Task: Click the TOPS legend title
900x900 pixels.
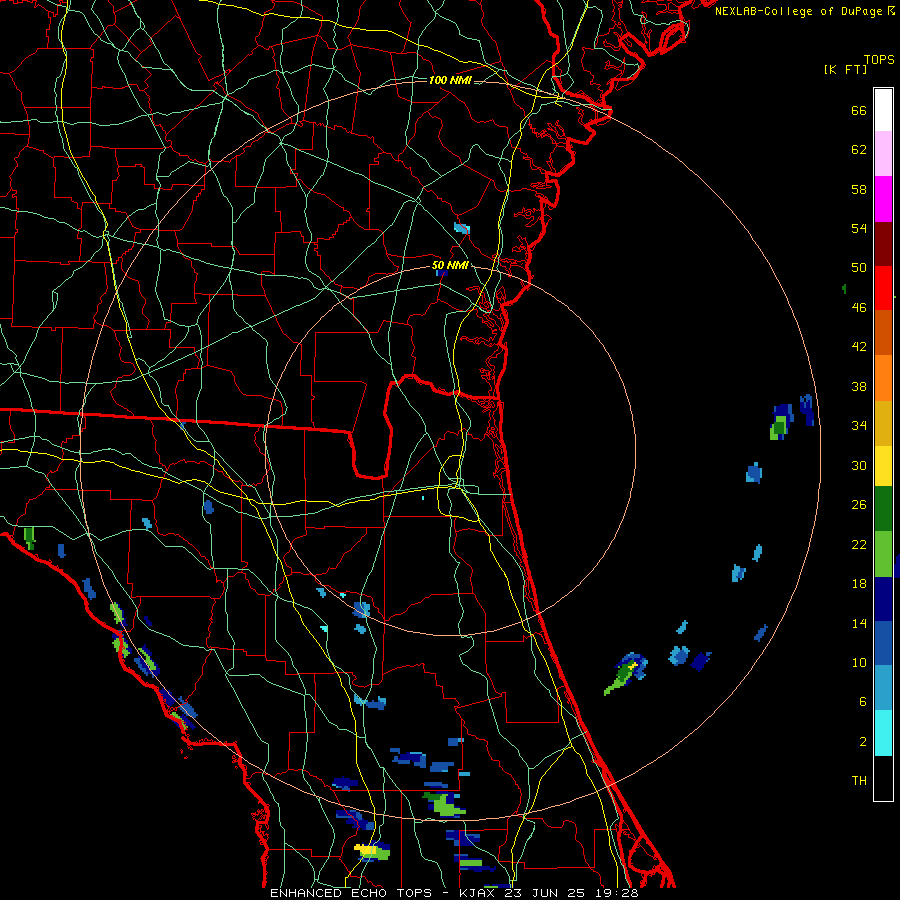Action: coord(879,59)
